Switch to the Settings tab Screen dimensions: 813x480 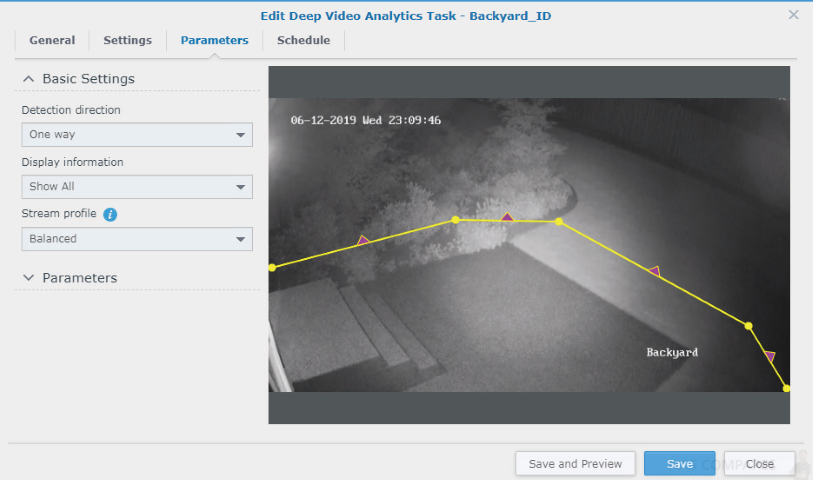128,40
